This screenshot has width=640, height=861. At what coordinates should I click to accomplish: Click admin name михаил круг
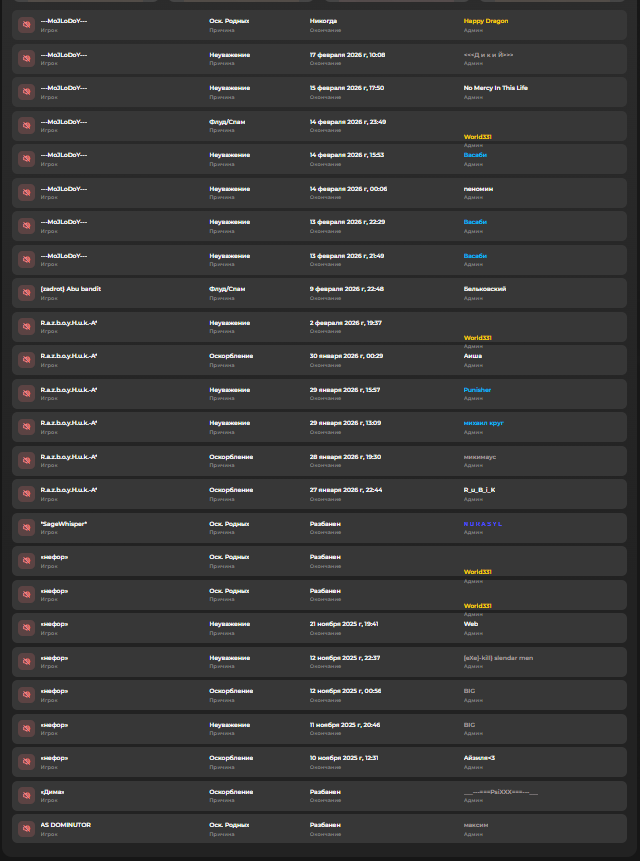pos(483,422)
